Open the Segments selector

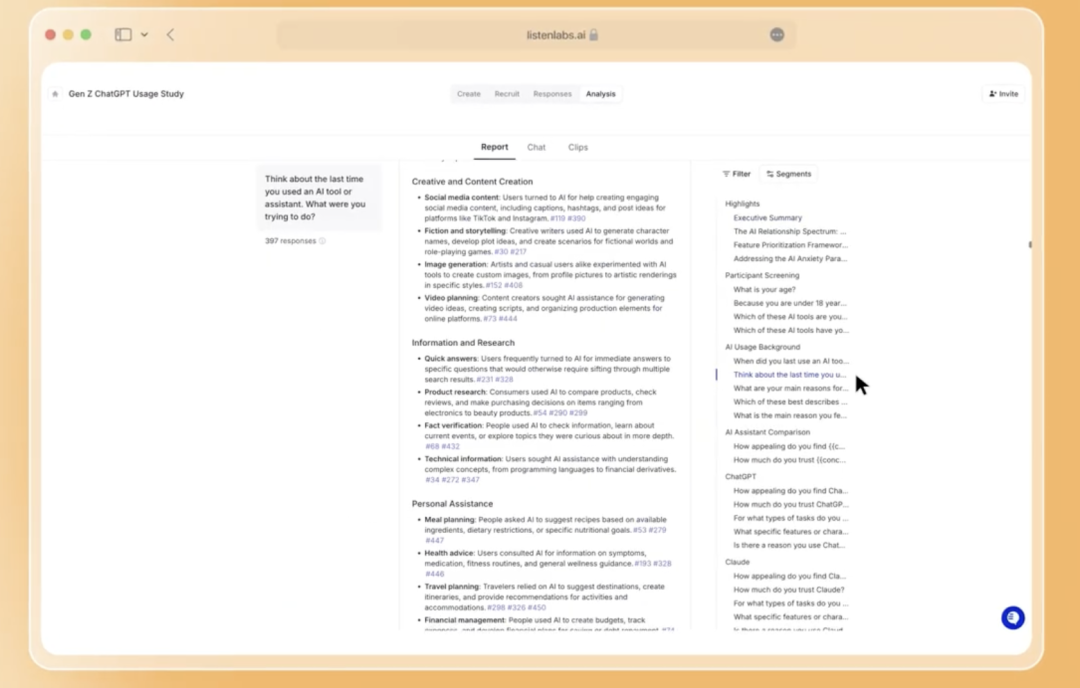click(x=789, y=174)
